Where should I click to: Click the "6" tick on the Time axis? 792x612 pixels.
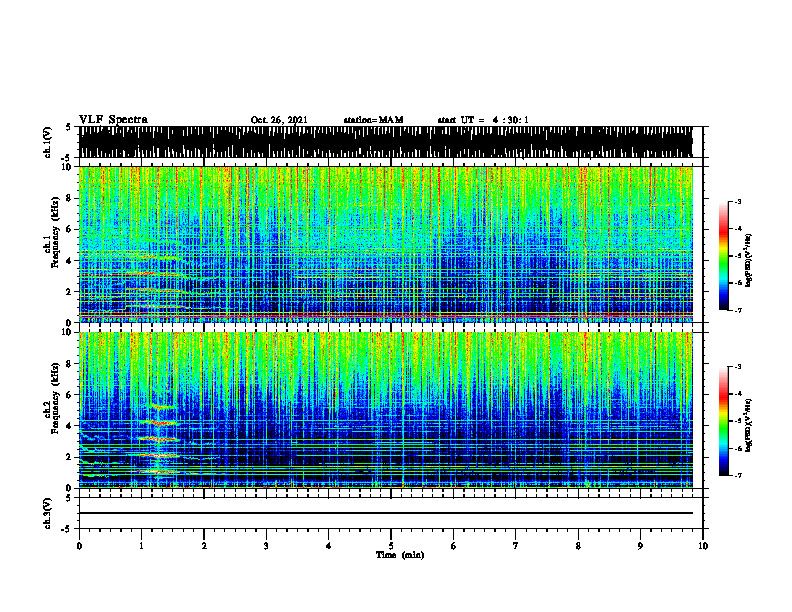[454, 546]
